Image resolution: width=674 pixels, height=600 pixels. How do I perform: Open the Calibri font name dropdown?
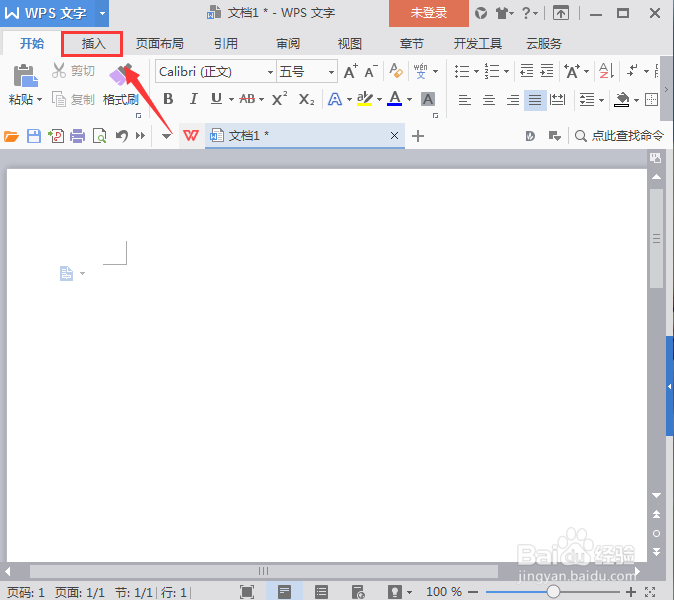click(x=270, y=72)
